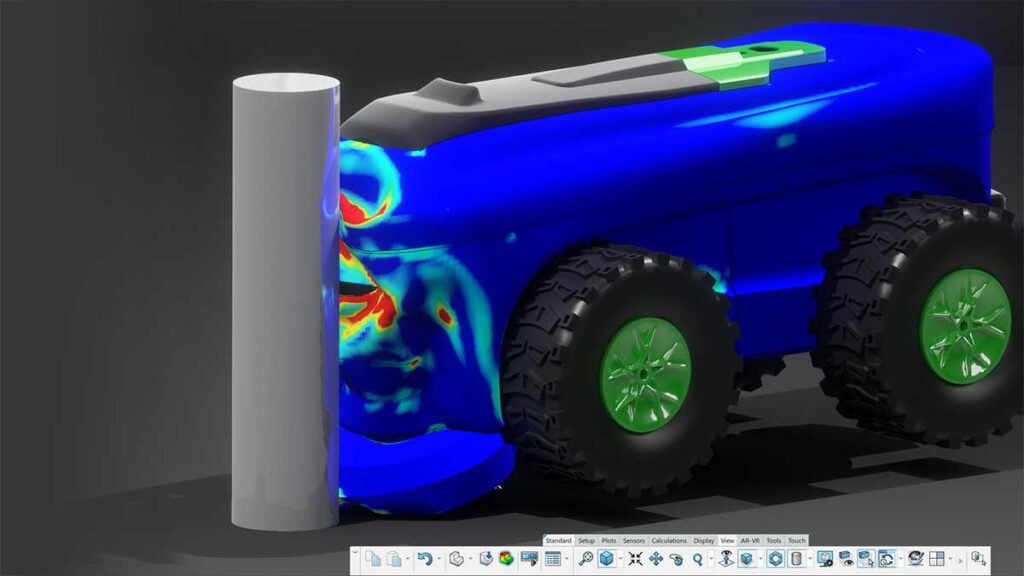Screen dimensions: 1024x576
Task: Toggle the cylinder display mode button
Action: (x=795, y=559)
